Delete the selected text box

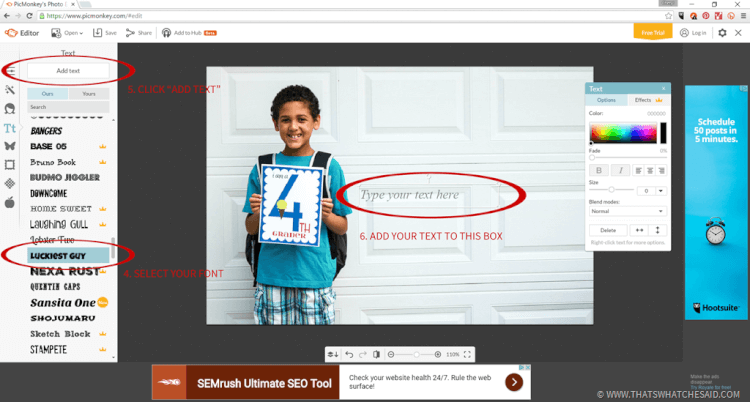[608, 230]
